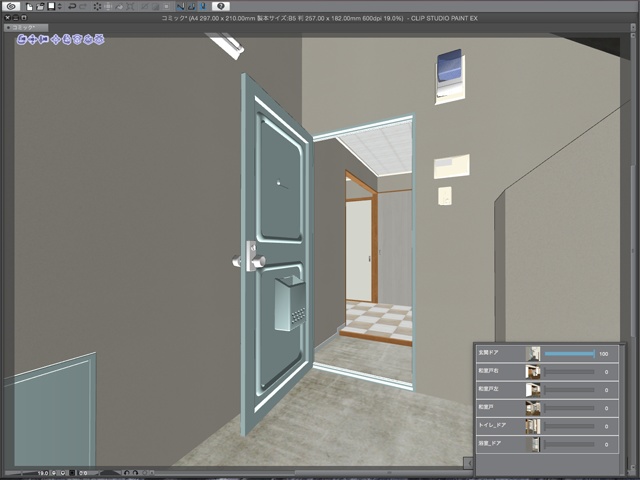Save the document with the disk icon
Screen dimensions: 640x480
pos(51,6)
